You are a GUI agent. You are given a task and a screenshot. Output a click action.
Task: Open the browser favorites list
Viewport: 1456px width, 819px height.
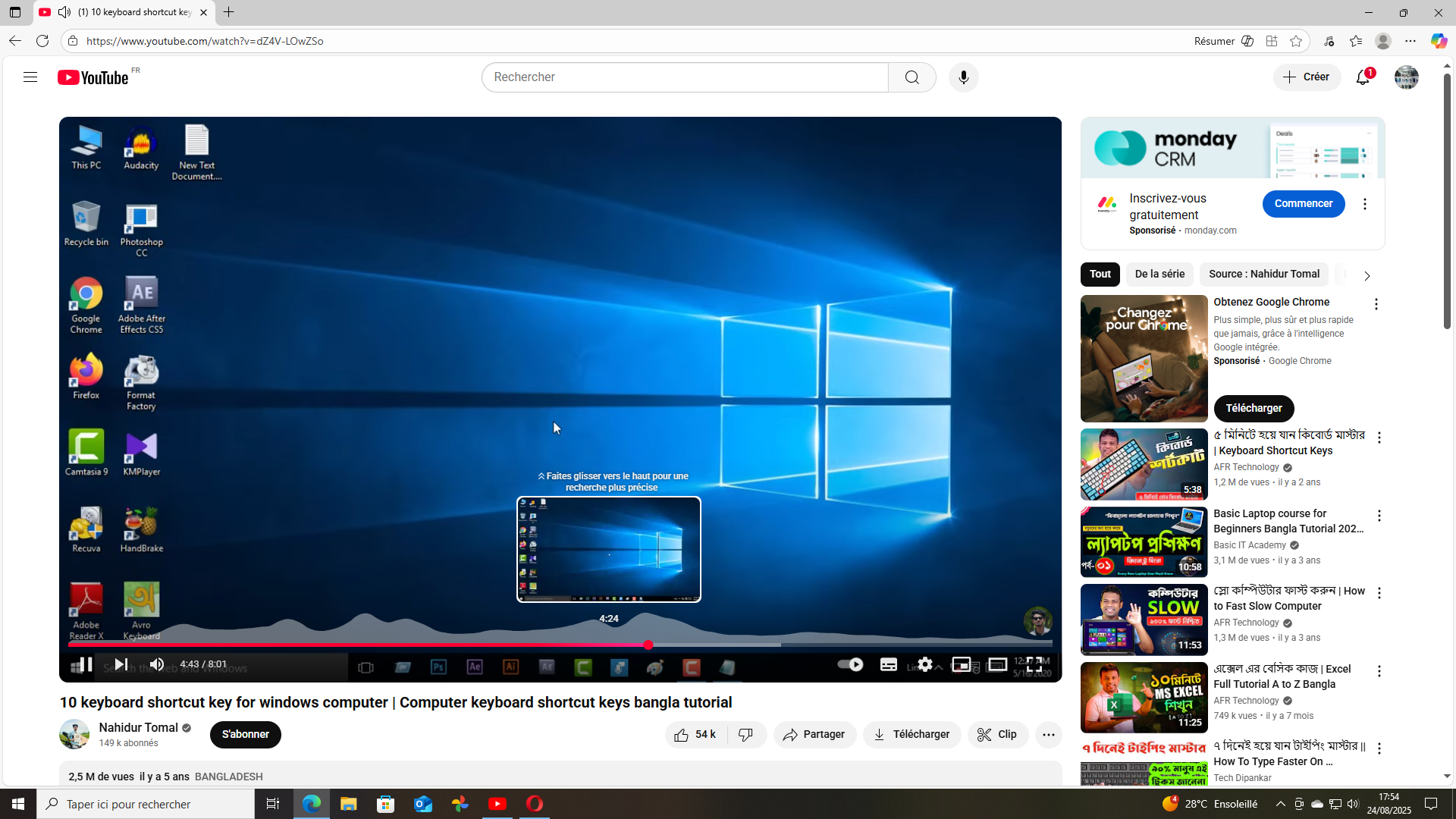(x=1356, y=41)
